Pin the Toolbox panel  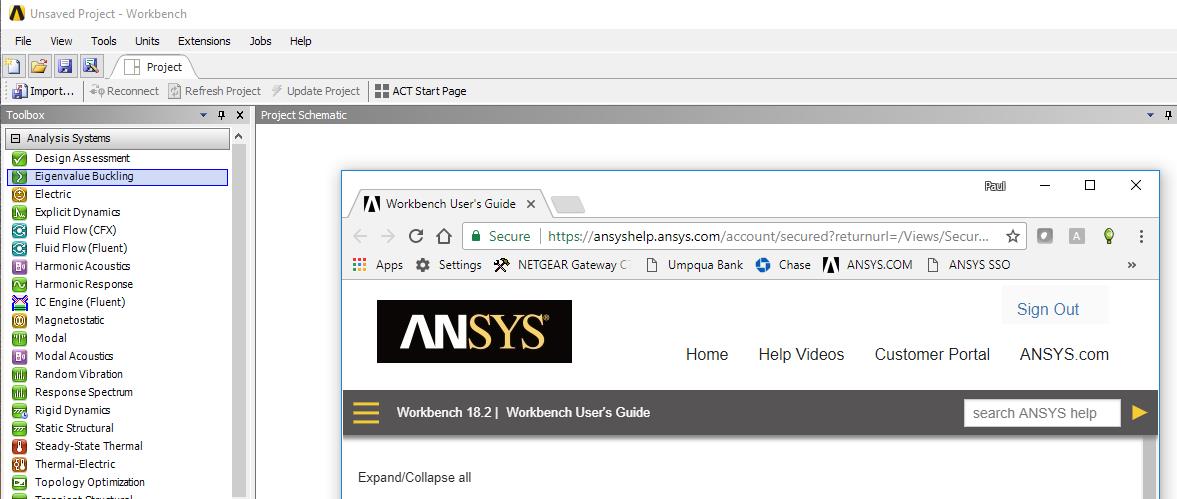click(x=221, y=115)
